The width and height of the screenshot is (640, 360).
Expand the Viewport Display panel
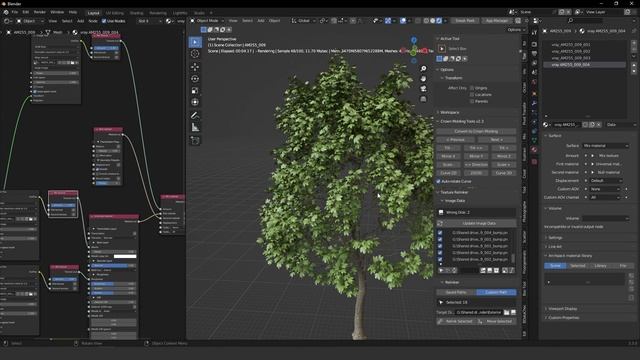coord(561,309)
